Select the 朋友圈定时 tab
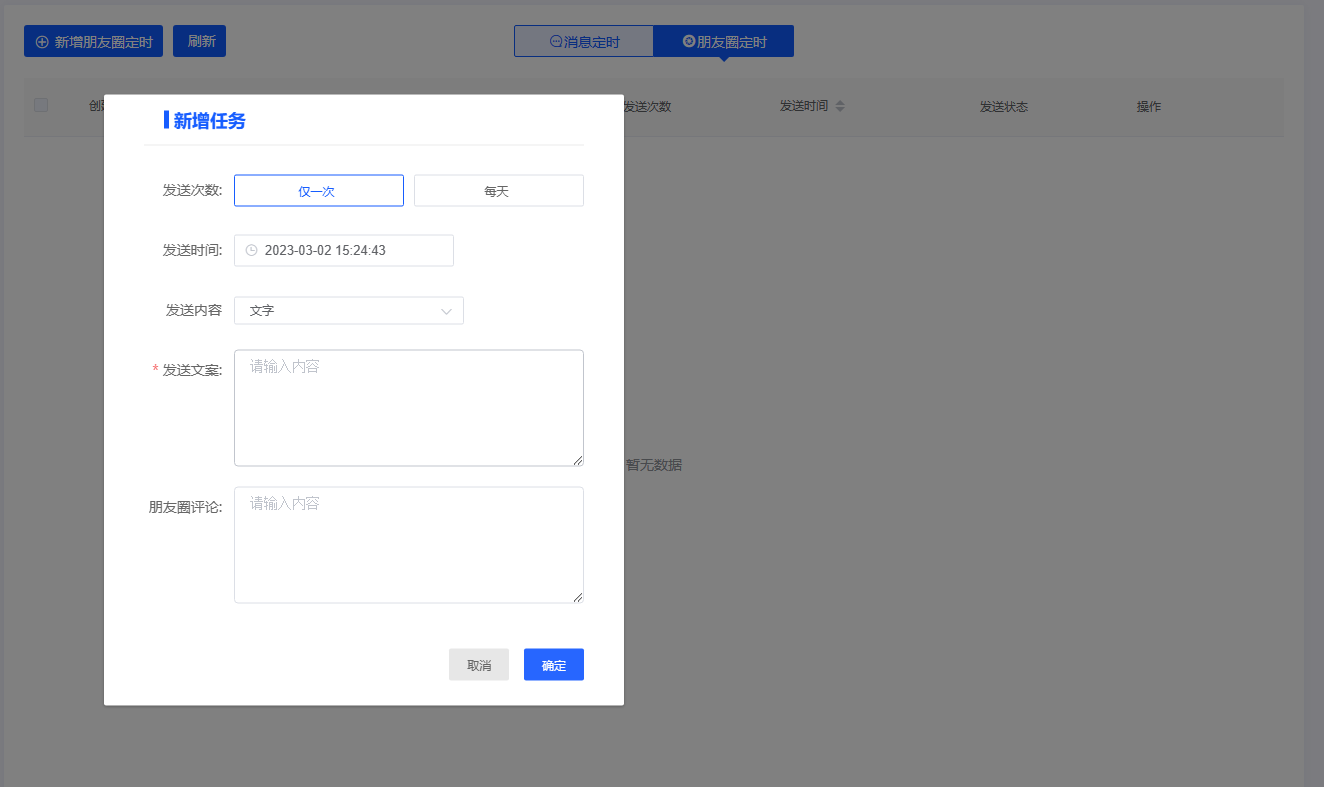1324x787 pixels. (724, 42)
